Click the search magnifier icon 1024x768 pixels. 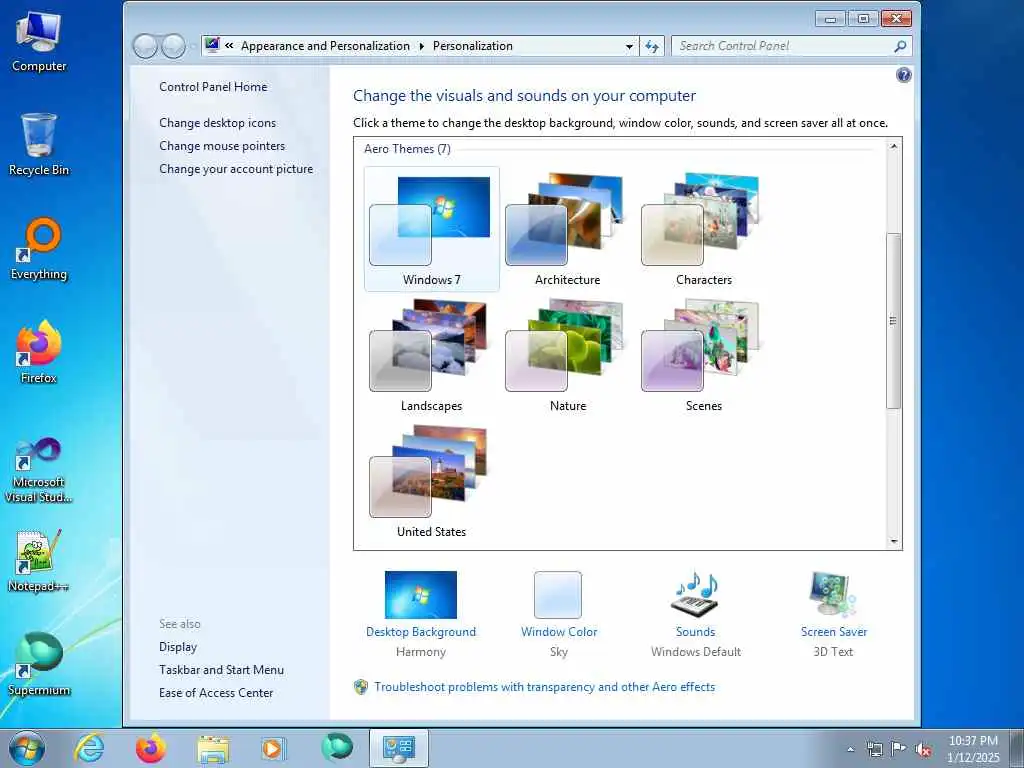point(901,46)
